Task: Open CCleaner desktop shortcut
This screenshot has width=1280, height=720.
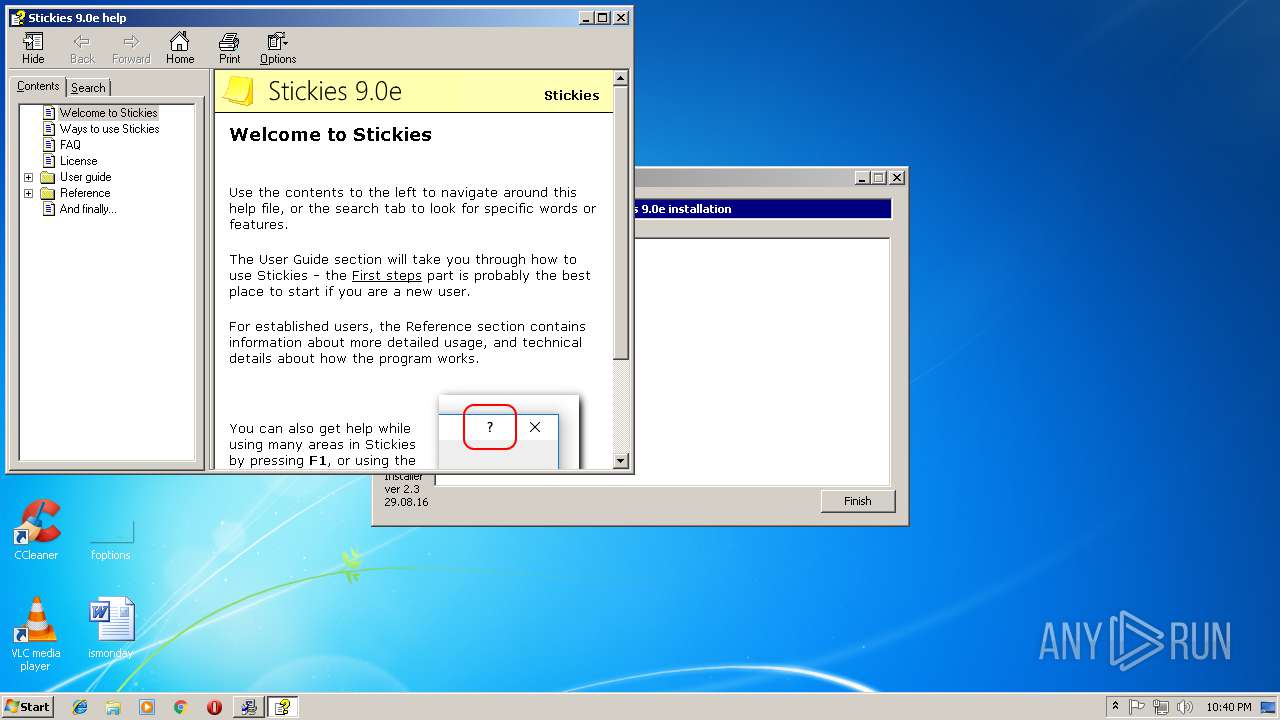Action: (36, 530)
